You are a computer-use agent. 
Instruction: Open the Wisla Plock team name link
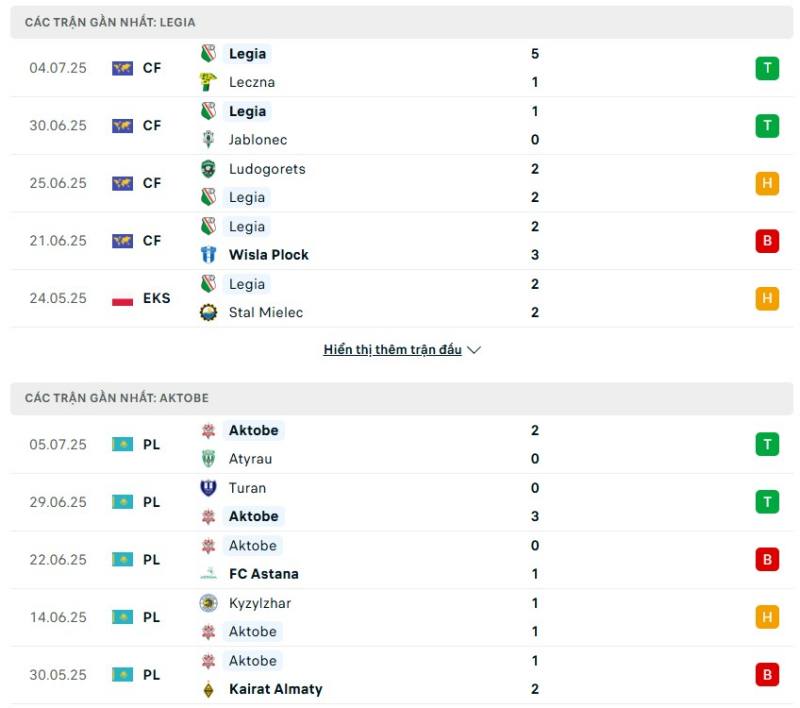[x=269, y=255]
